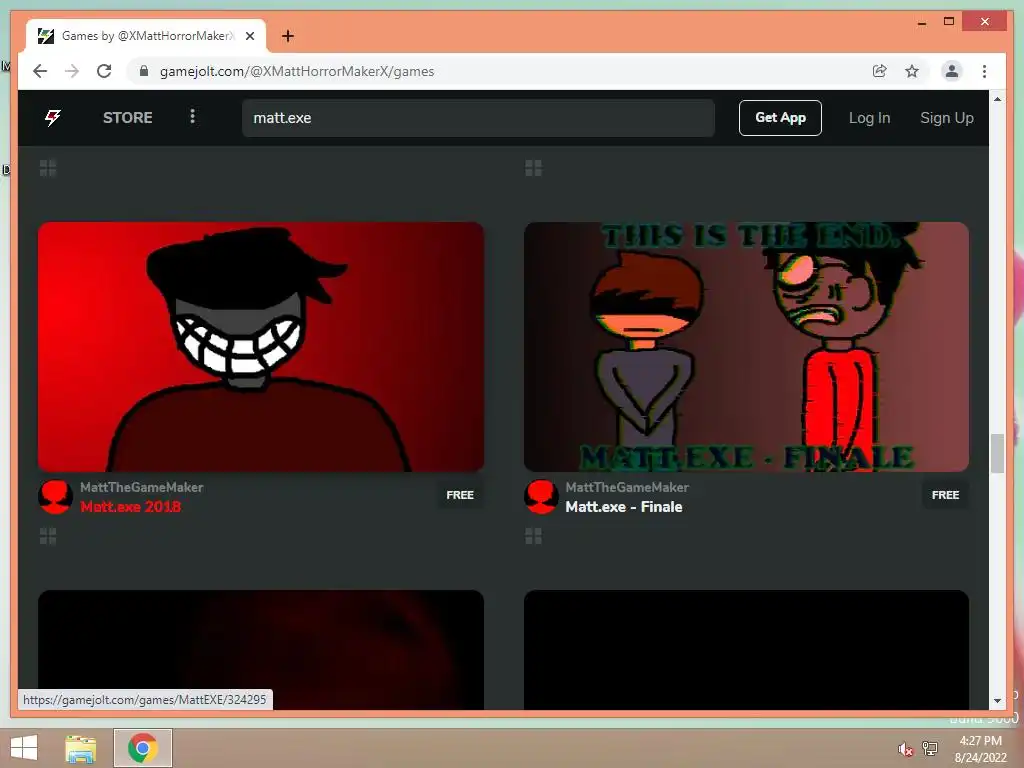Go back with the browser back arrow
This screenshot has height=768, width=1024.
[40, 71]
